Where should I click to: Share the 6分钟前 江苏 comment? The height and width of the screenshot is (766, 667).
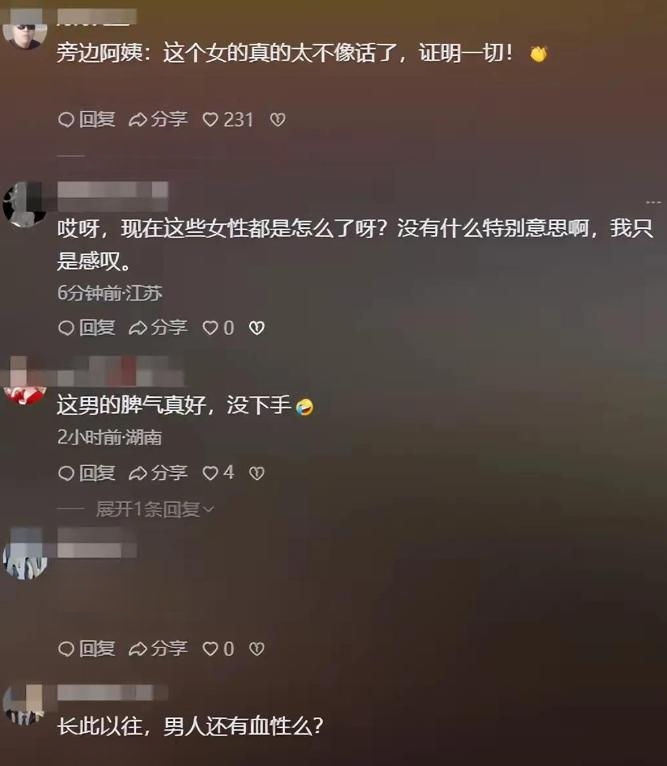tap(158, 327)
